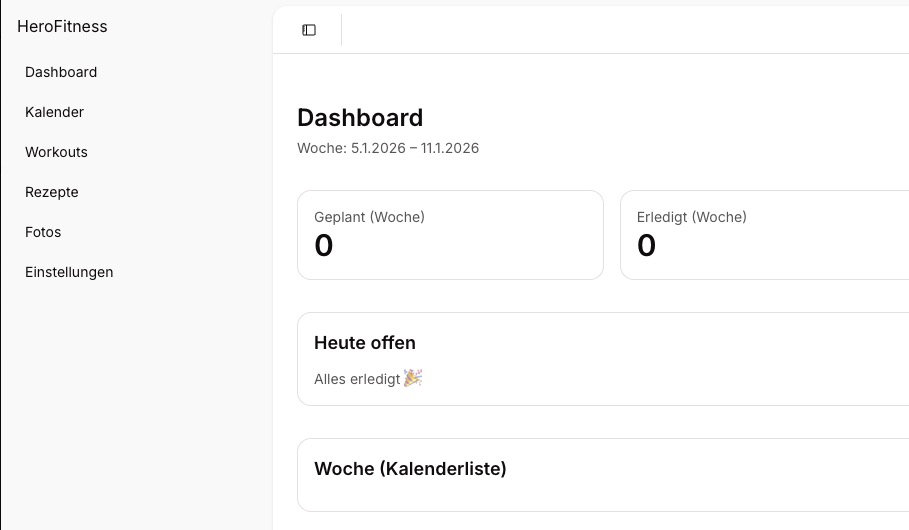Click the empty top header bar

620,30
